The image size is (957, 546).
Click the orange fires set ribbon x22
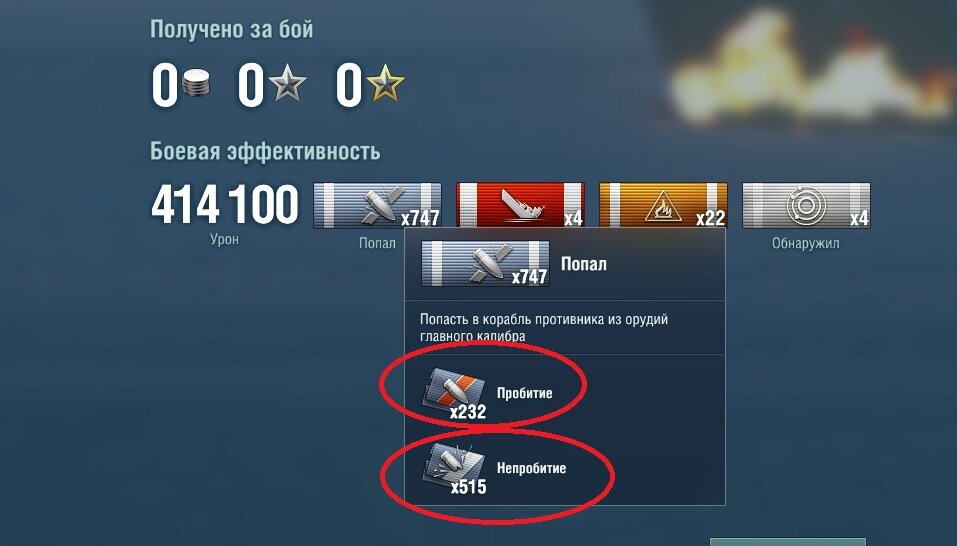663,206
